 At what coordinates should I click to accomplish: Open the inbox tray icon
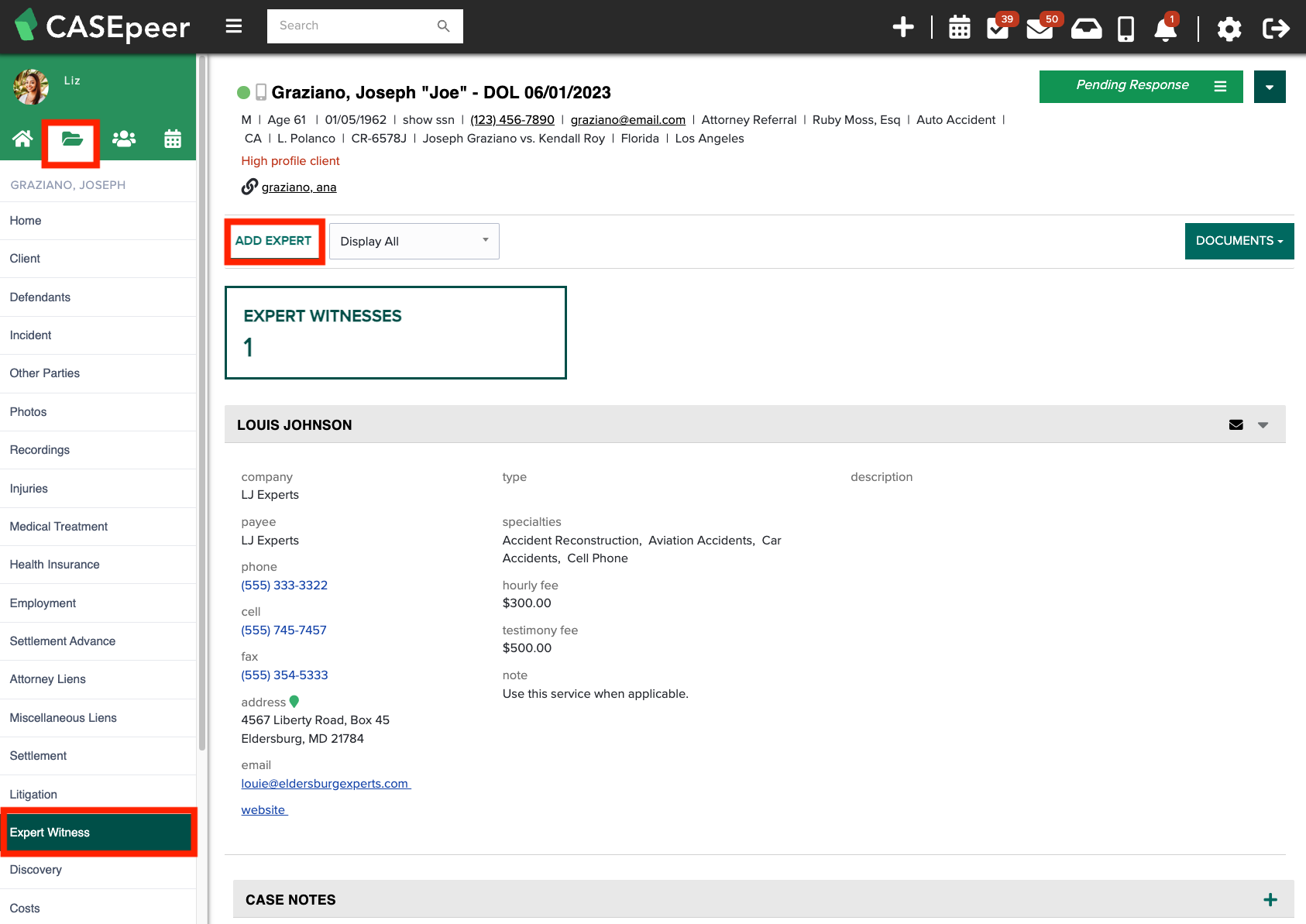1086,29
